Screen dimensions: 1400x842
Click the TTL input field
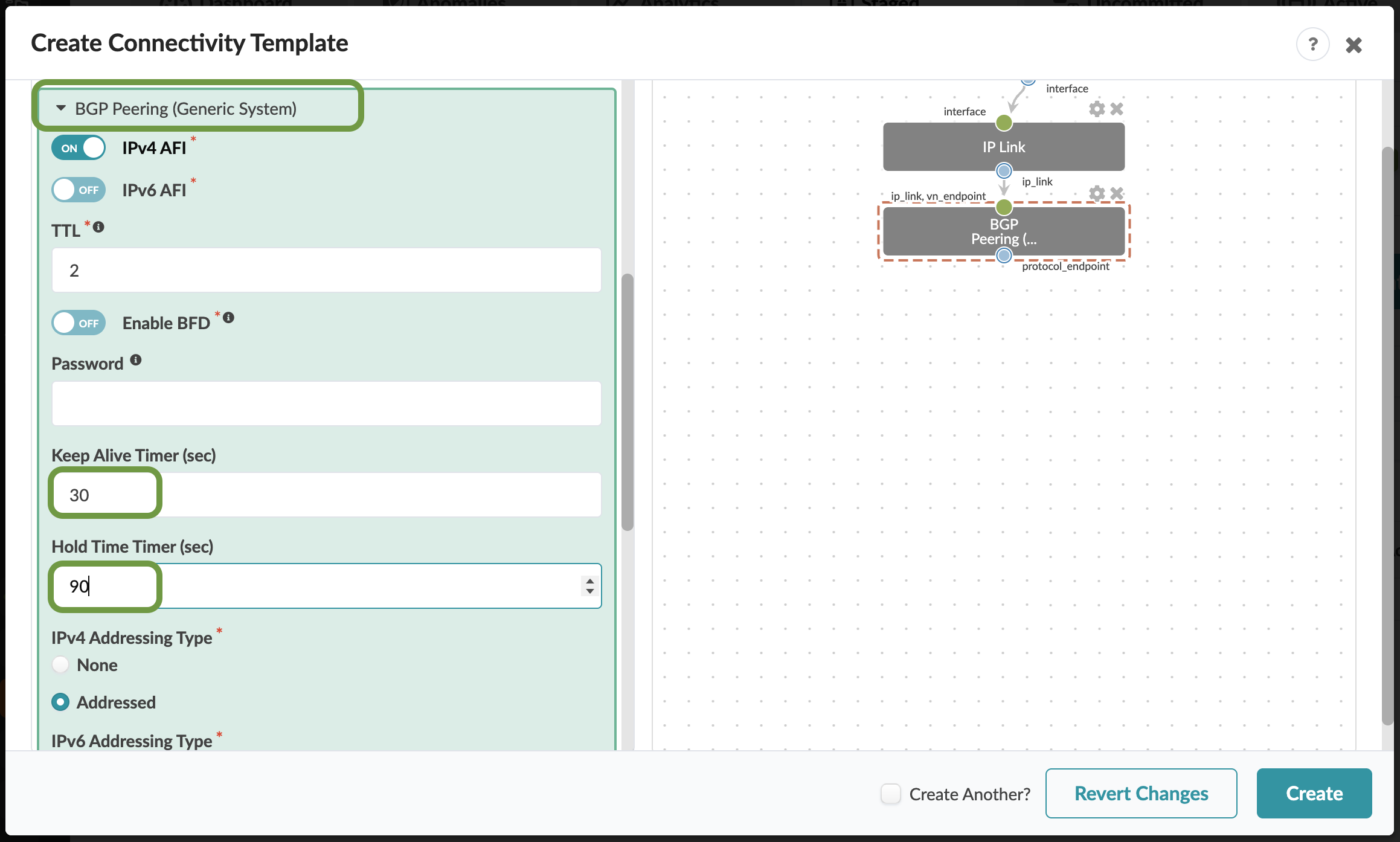tap(326, 270)
